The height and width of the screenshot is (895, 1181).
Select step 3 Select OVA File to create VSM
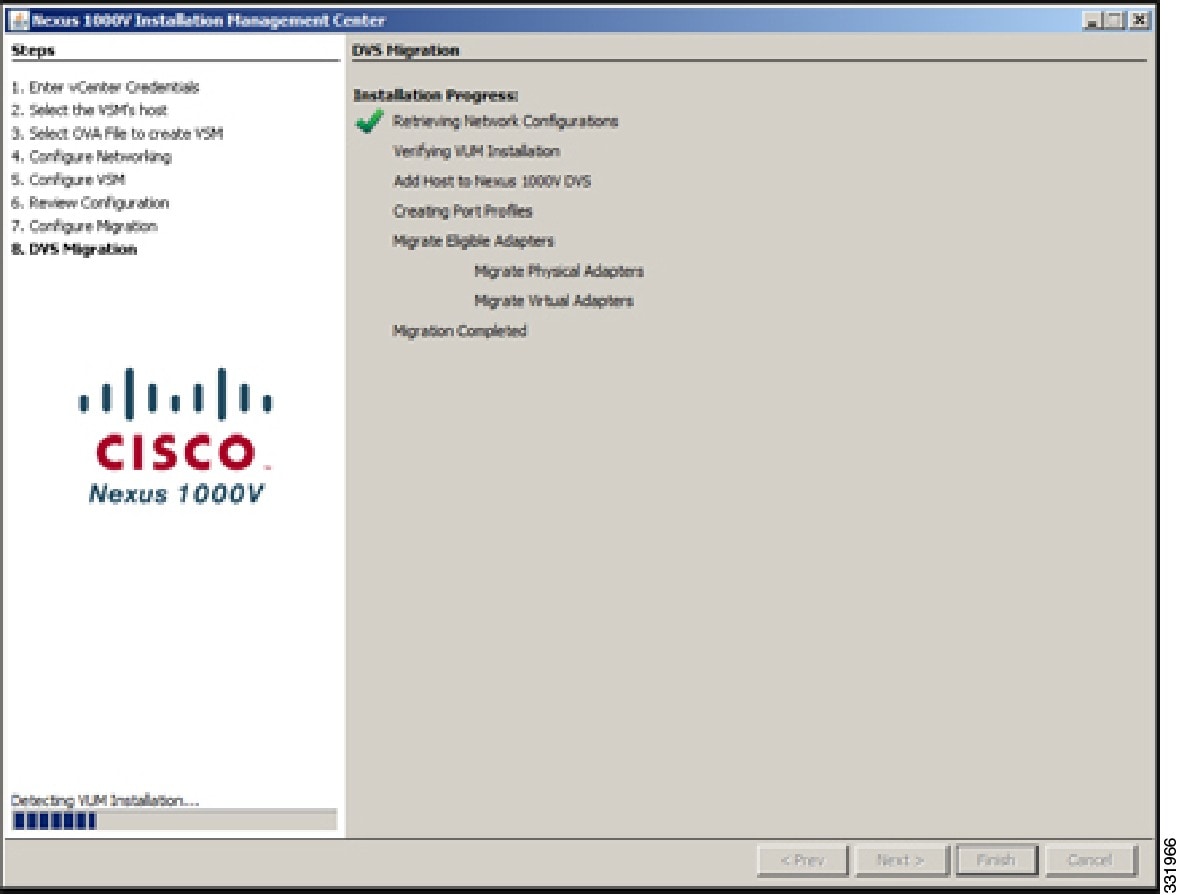pyautogui.click(x=117, y=133)
